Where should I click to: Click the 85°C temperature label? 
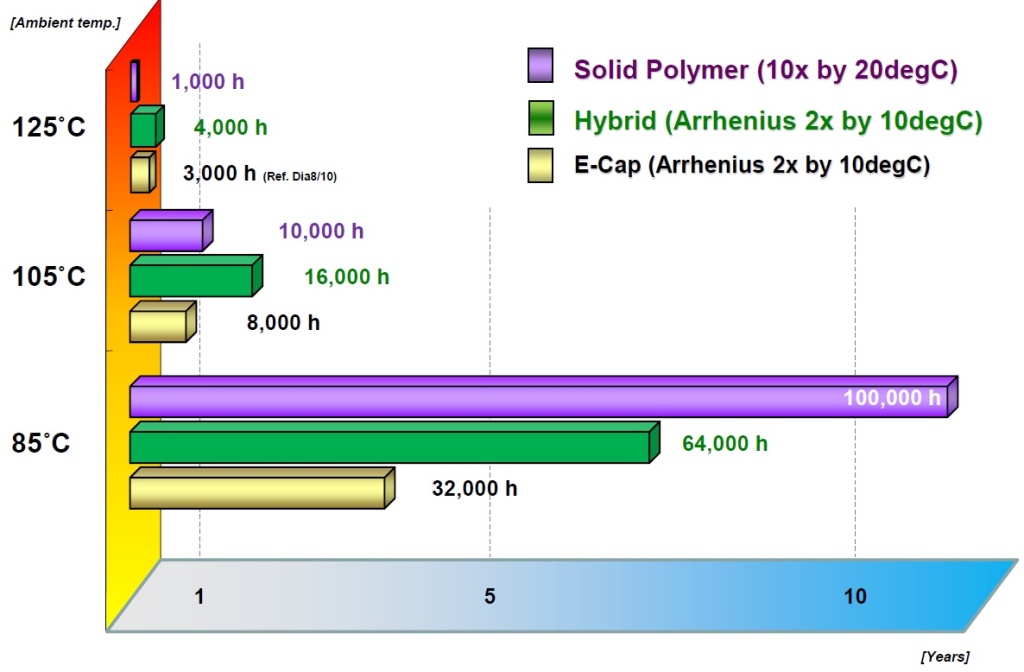point(42,443)
